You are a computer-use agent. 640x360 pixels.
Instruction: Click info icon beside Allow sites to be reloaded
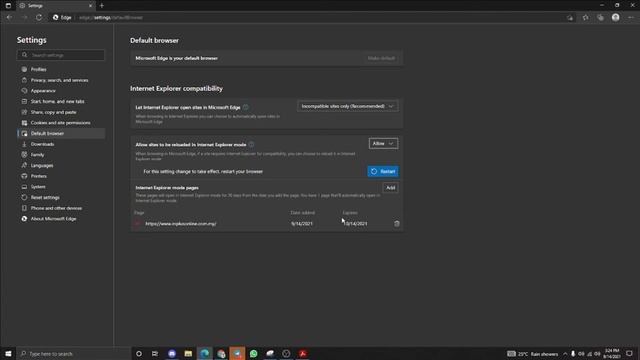251,144
